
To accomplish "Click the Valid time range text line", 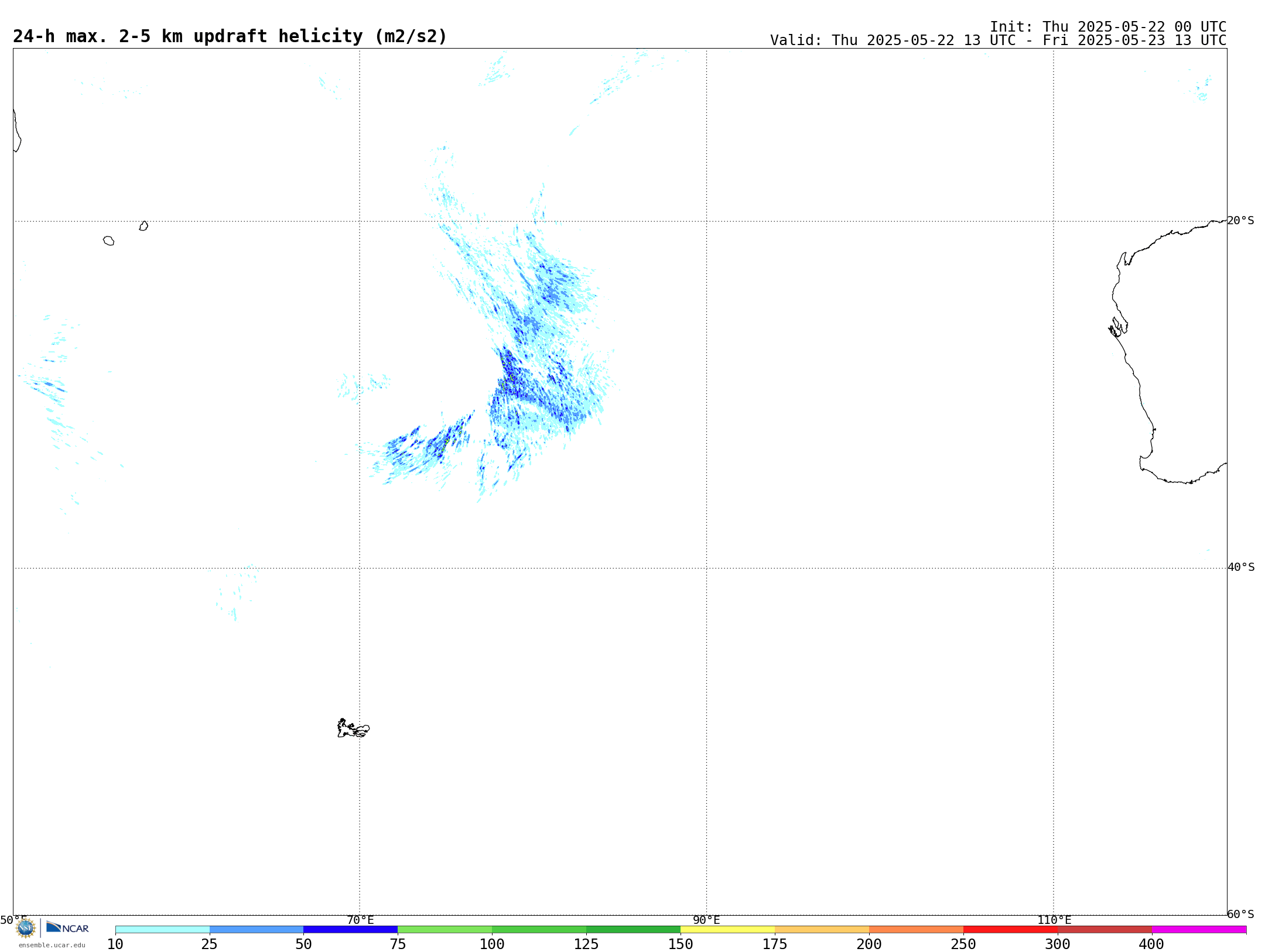I will 999,40.
